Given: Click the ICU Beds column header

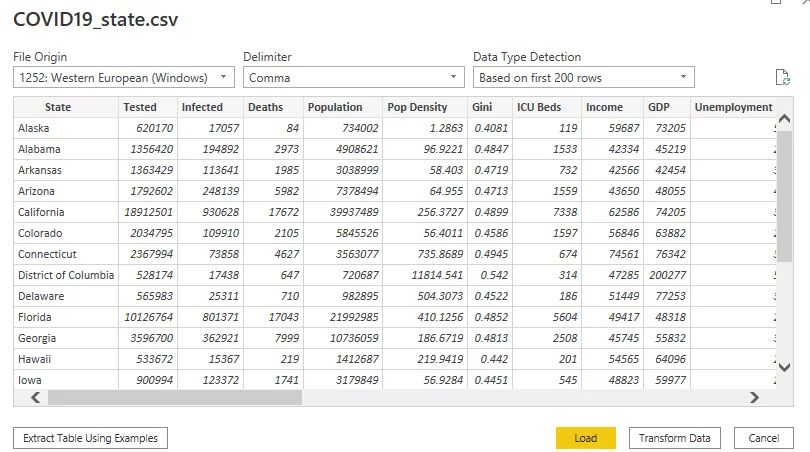Looking at the screenshot, I should pos(538,107).
